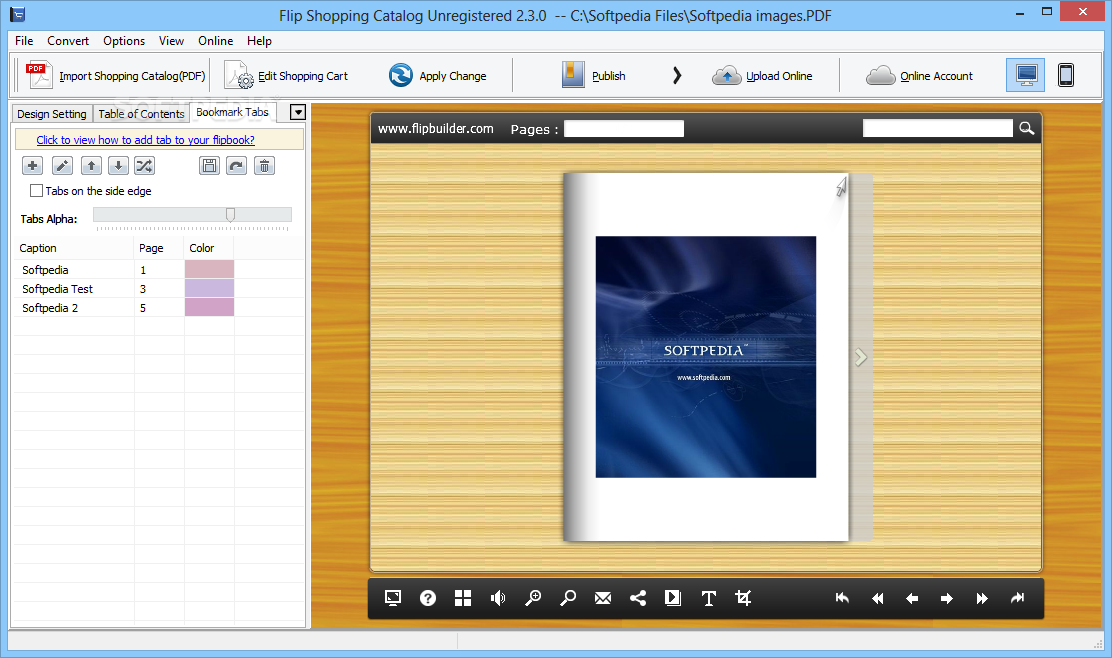Click Import Shopping Catalog(PDF) button
Screen dimensions: 1112x658
tap(116, 75)
